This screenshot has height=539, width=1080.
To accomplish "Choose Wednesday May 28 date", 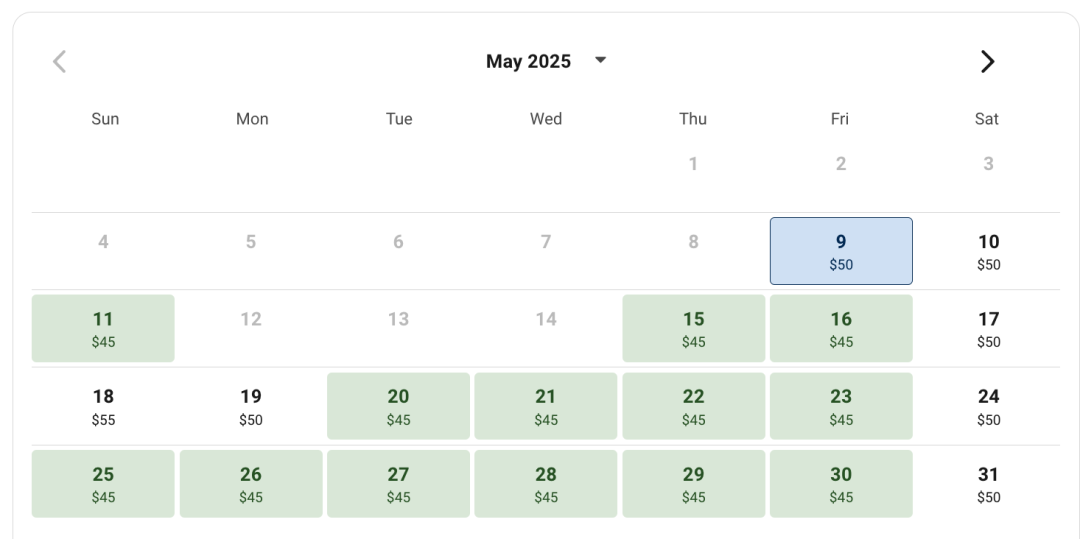I will tap(546, 484).
